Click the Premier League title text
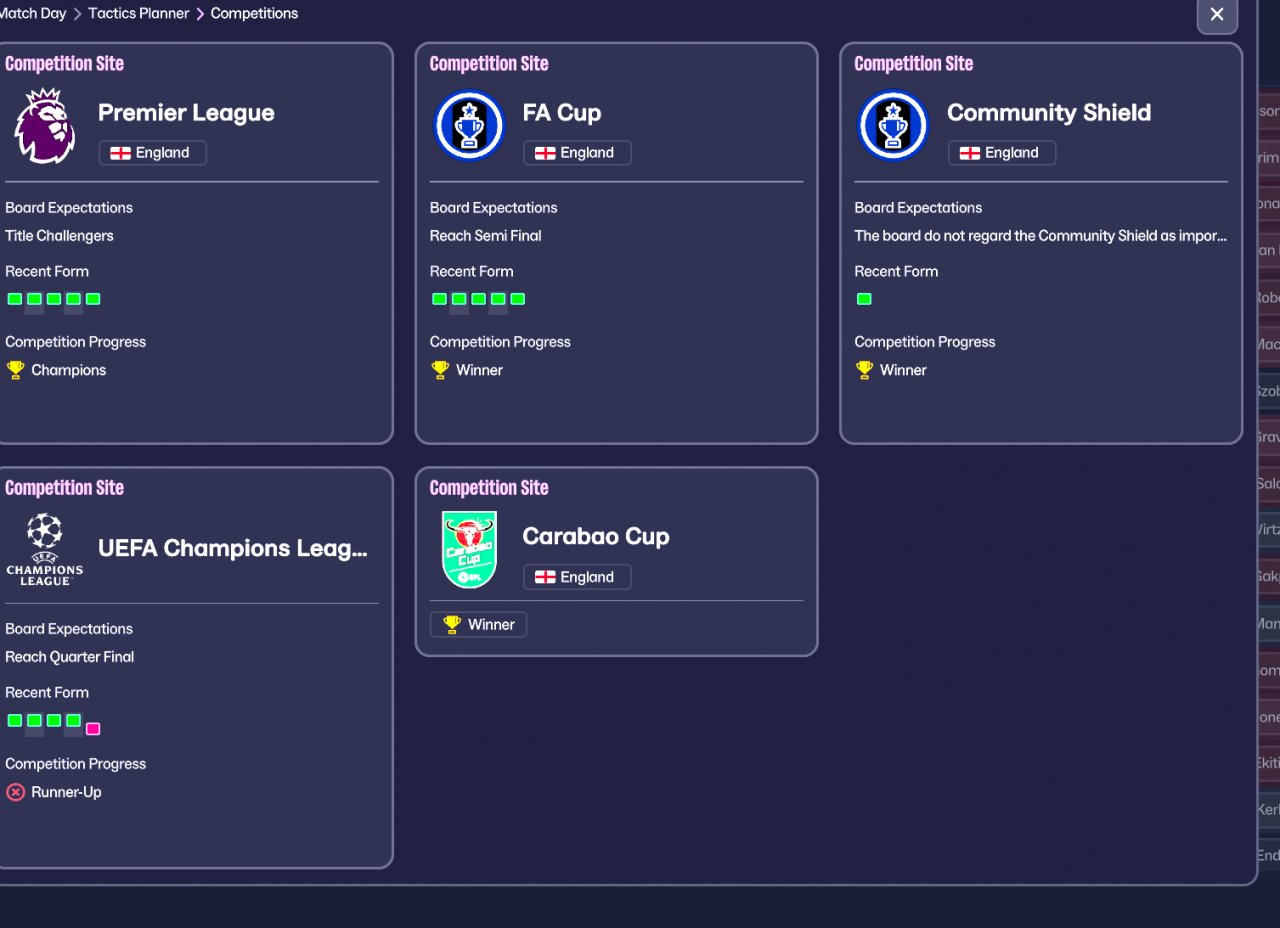 click(186, 113)
